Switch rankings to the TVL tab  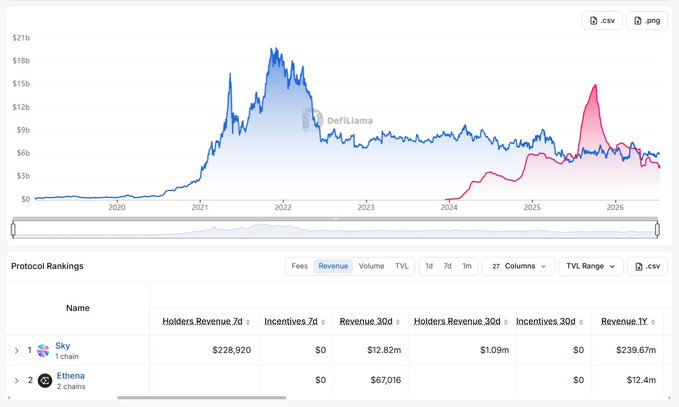tap(401, 266)
